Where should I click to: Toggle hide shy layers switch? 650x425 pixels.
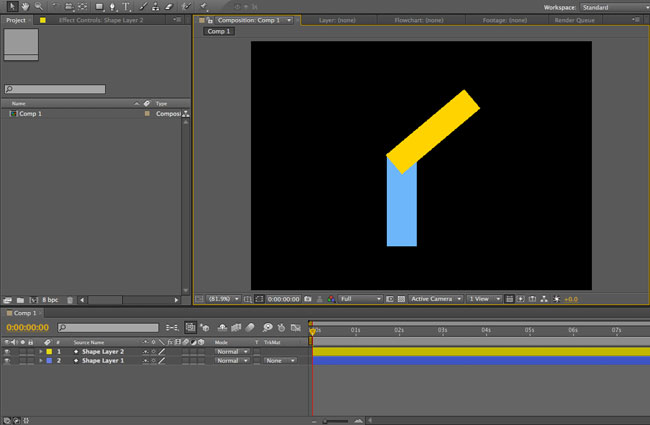click(222, 328)
